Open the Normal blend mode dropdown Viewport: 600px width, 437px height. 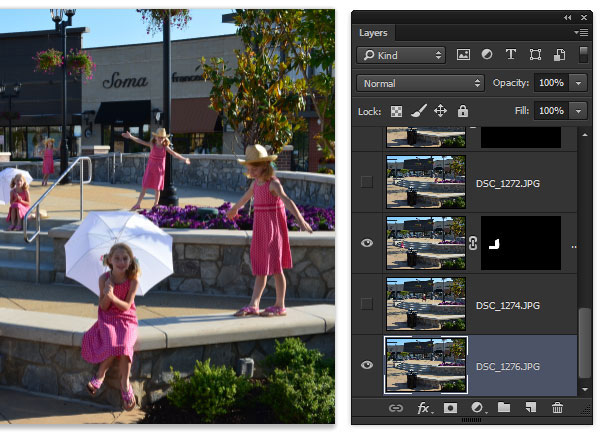[x=420, y=83]
